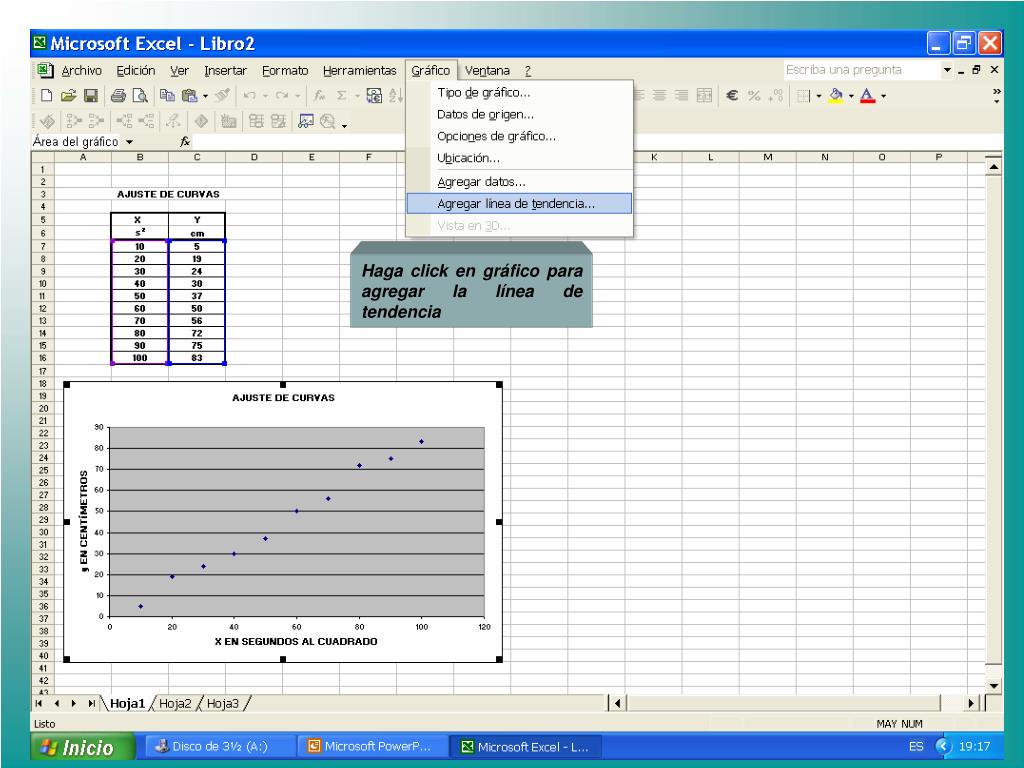Click the vertical scrollbar down arrow

point(994,686)
